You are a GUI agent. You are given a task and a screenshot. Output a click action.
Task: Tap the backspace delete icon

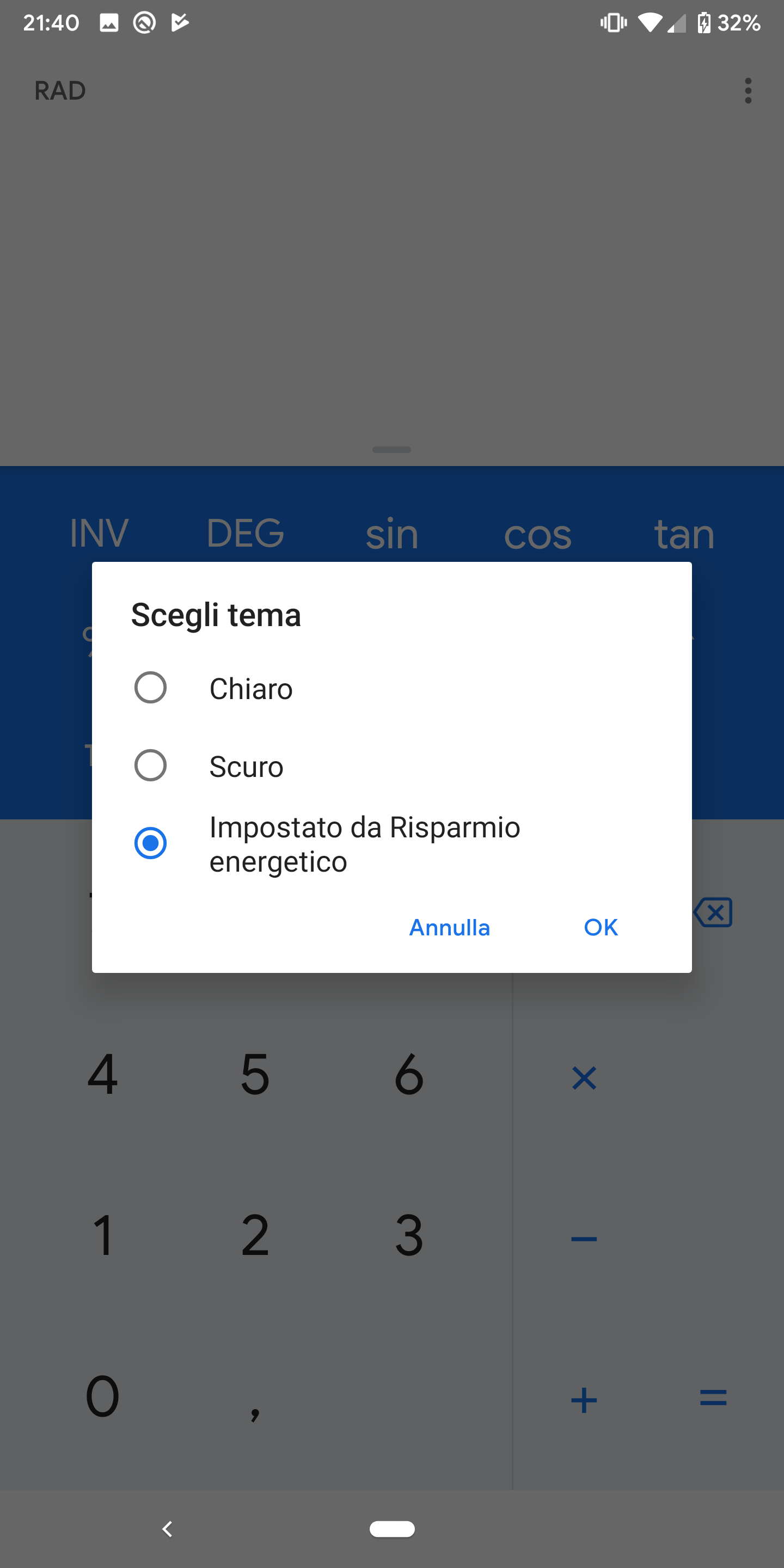pos(713,912)
